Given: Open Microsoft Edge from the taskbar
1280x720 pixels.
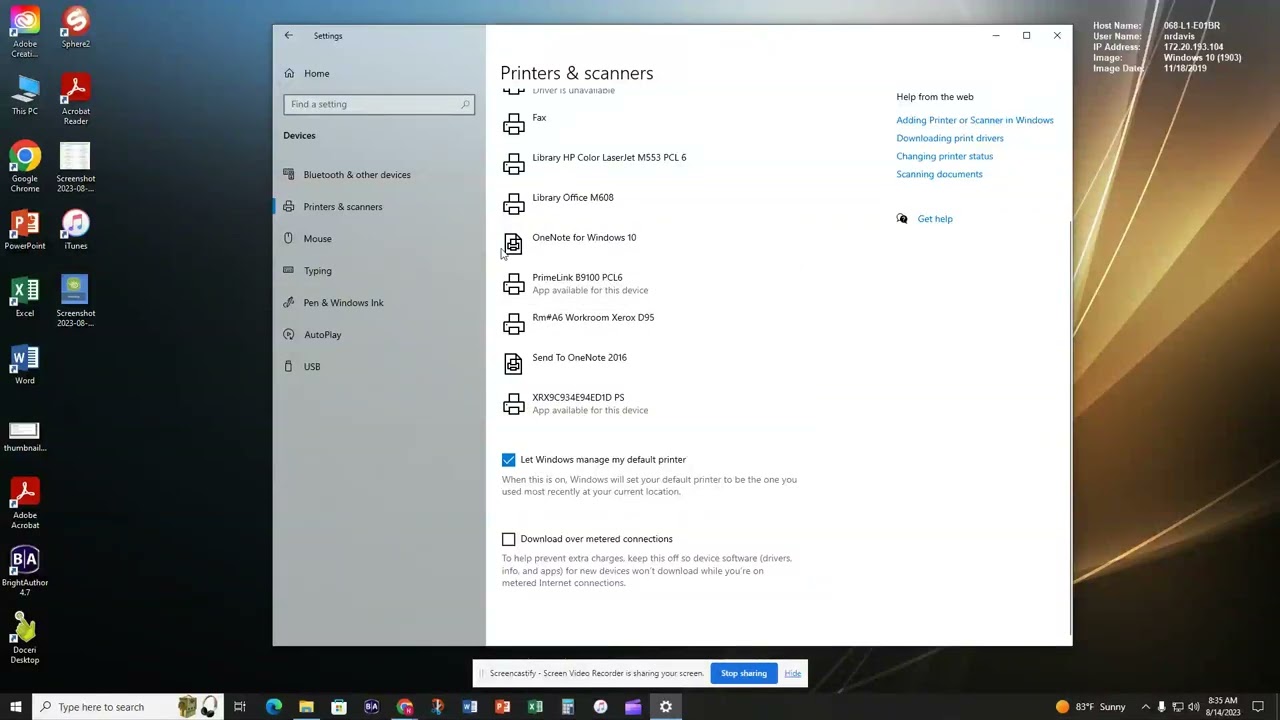Looking at the screenshot, I should (273, 707).
